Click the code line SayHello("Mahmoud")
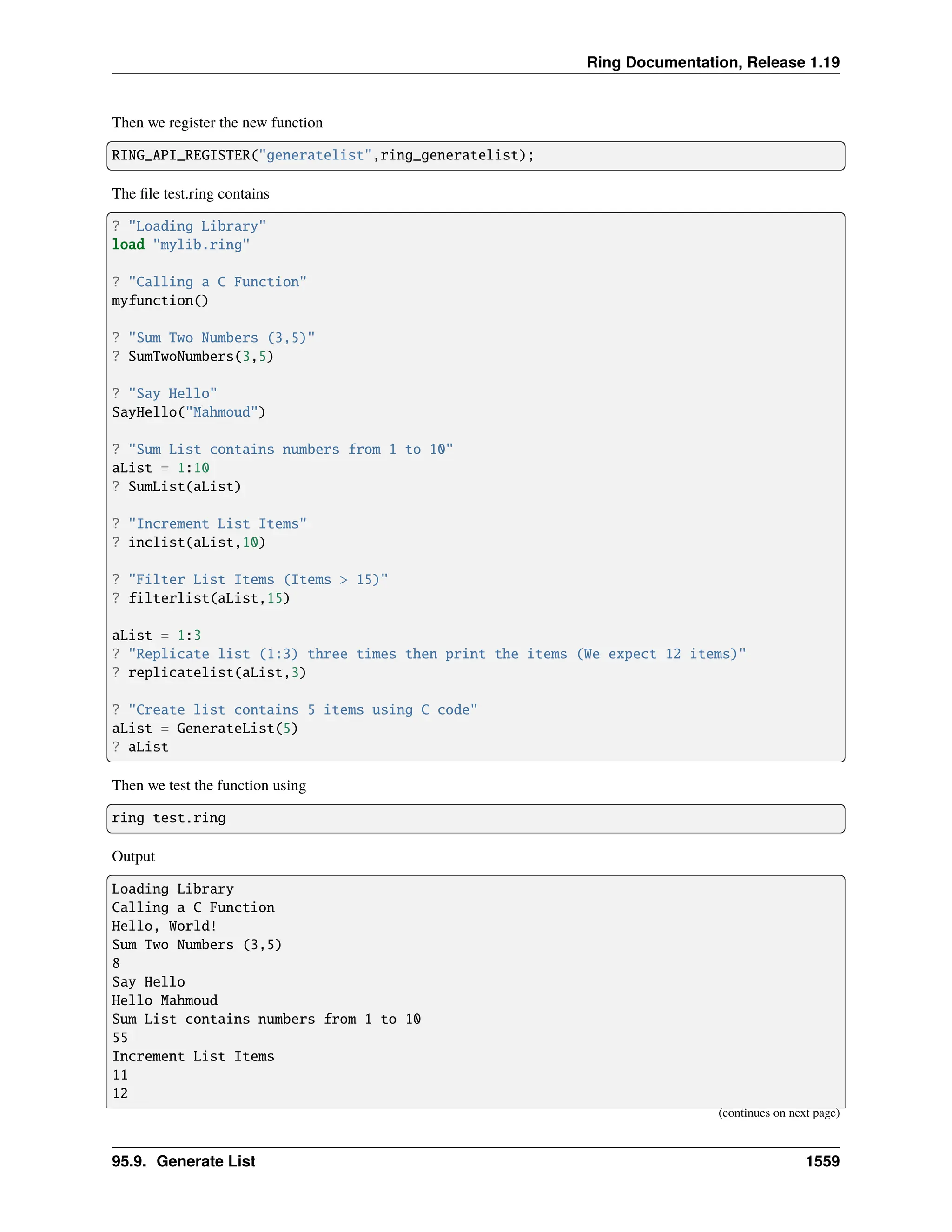 pyautogui.click(x=189, y=412)
